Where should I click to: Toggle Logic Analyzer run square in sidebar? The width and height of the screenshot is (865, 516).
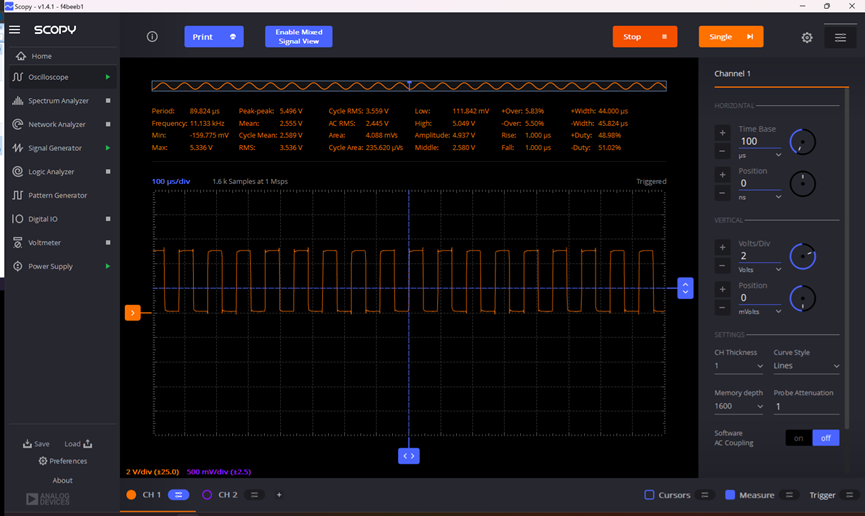(108, 172)
